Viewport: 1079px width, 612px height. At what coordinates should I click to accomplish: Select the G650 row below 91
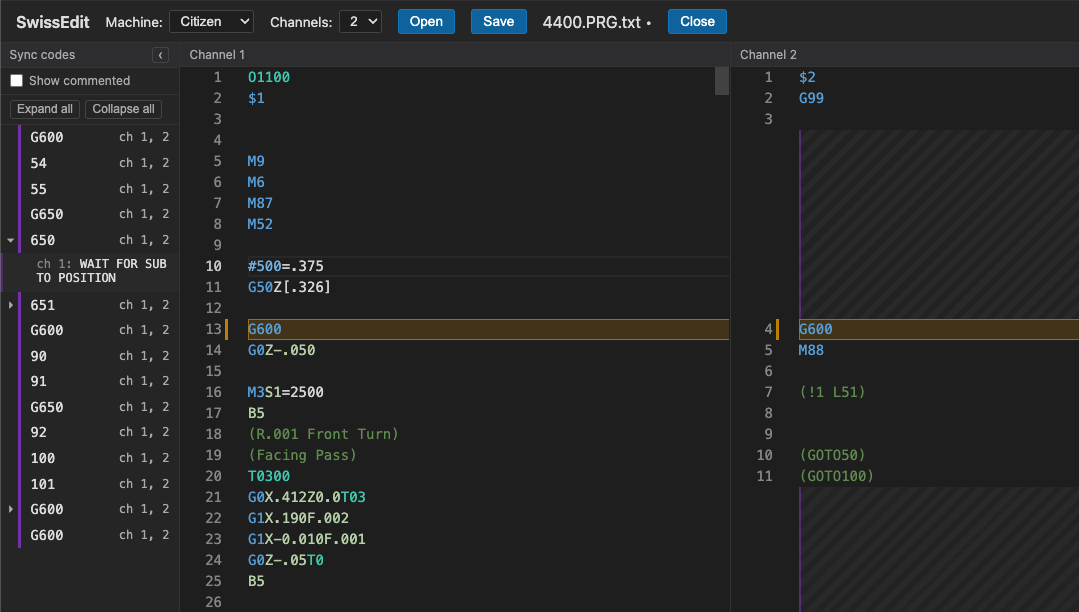[98, 407]
